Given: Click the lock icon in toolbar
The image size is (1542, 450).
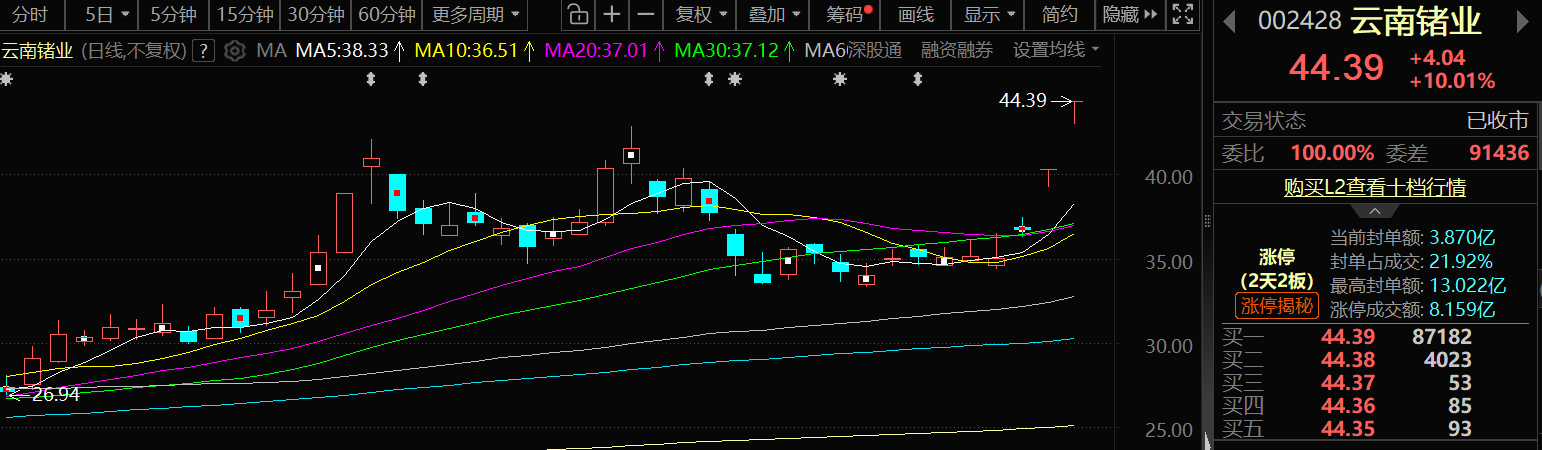Looking at the screenshot, I should [x=577, y=15].
